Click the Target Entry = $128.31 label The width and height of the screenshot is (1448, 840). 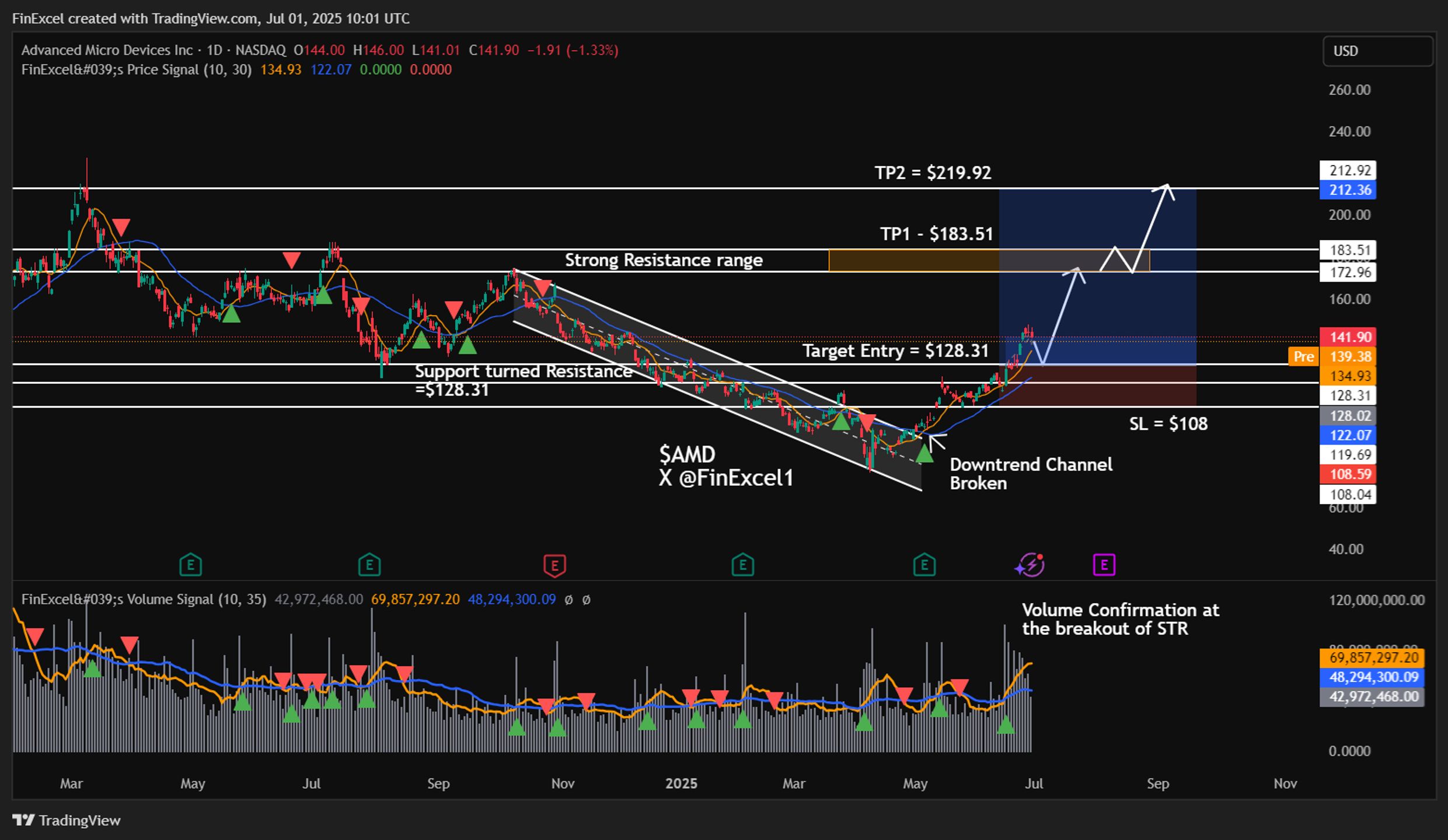pyautogui.click(x=895, y=351)
